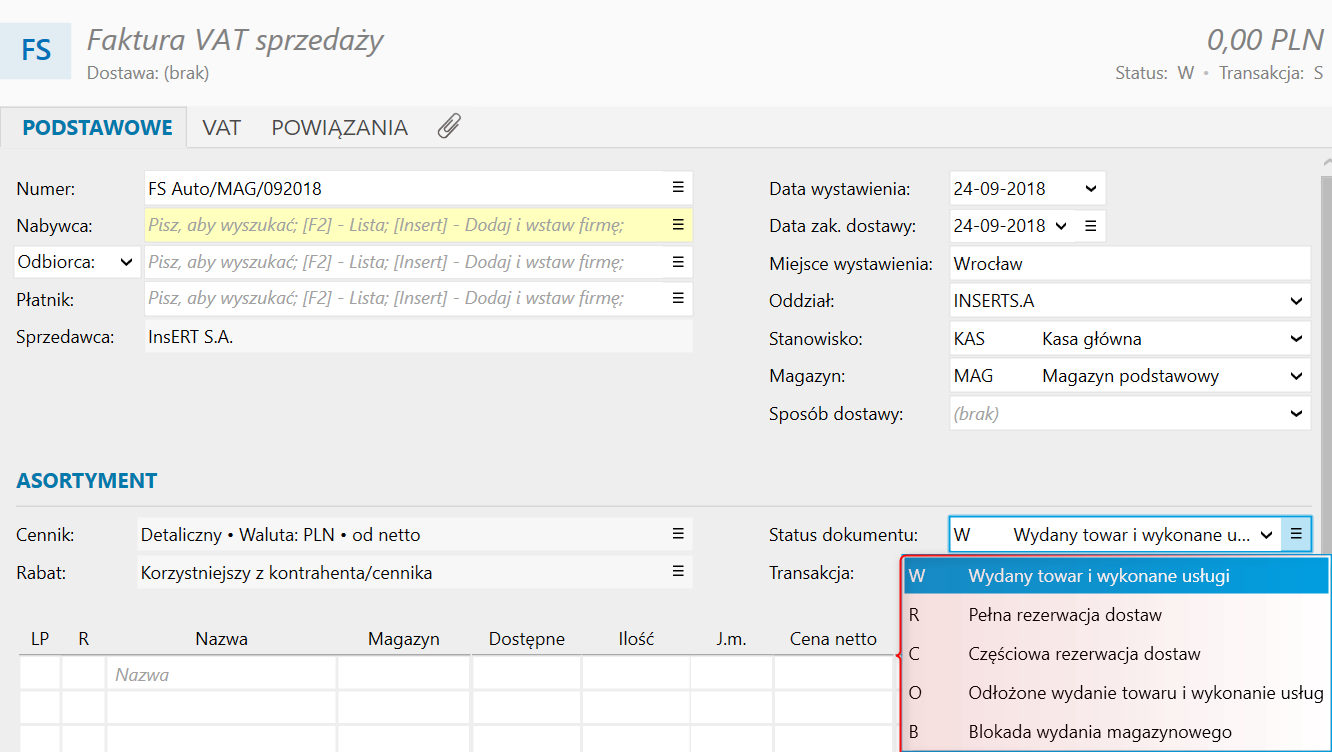This screenshot has height=752, width=1332.
Task: Click the ASORTYMENT section heading
Action: pos(87,481)
